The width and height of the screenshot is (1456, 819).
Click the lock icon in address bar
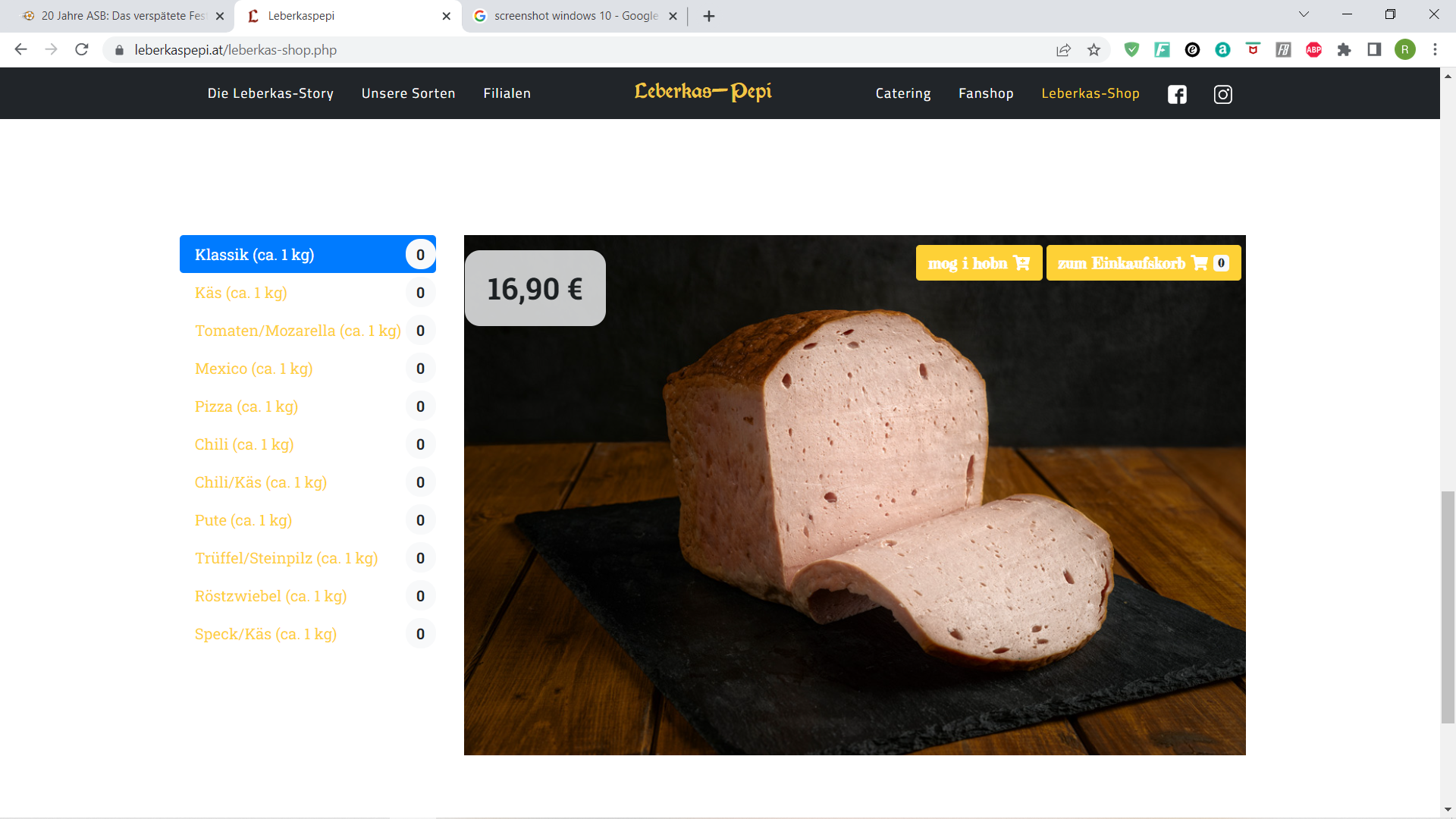click(x=119, y=50)
